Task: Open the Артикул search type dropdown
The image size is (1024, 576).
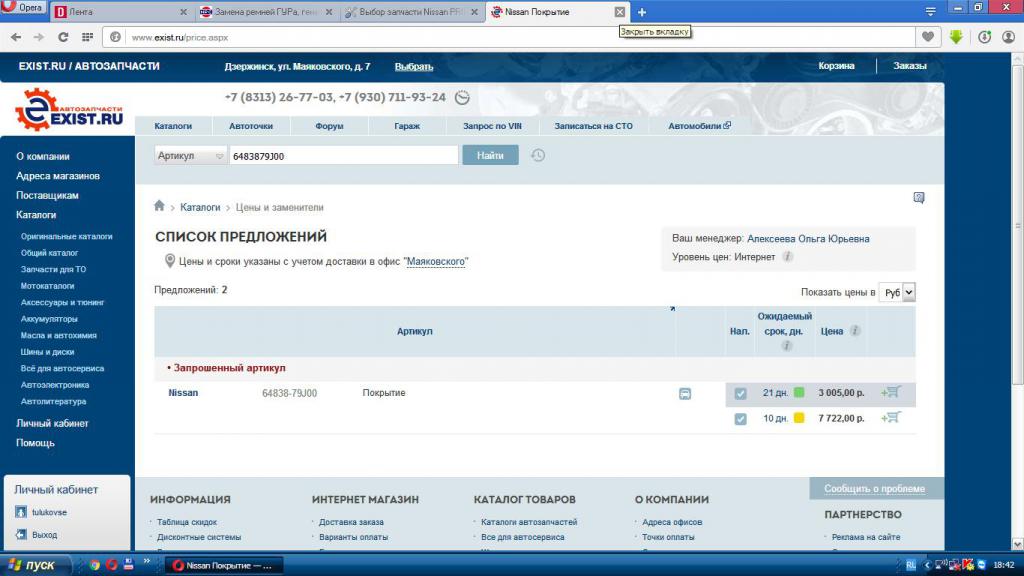Action: (190, 155)
